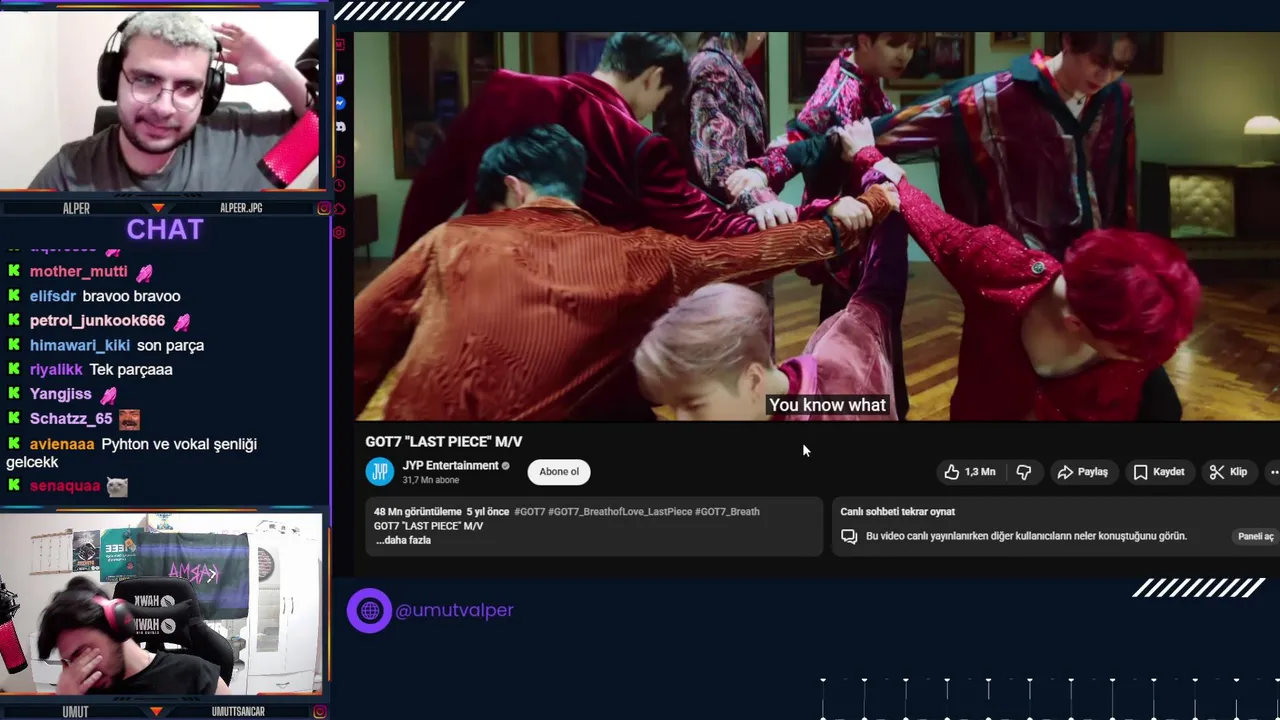Image resolution: width=1280 pixels, height=720 pixels.
Task: Click the emote after Schatzz_65
Action: pyautogui.click(x=129, y=419)
